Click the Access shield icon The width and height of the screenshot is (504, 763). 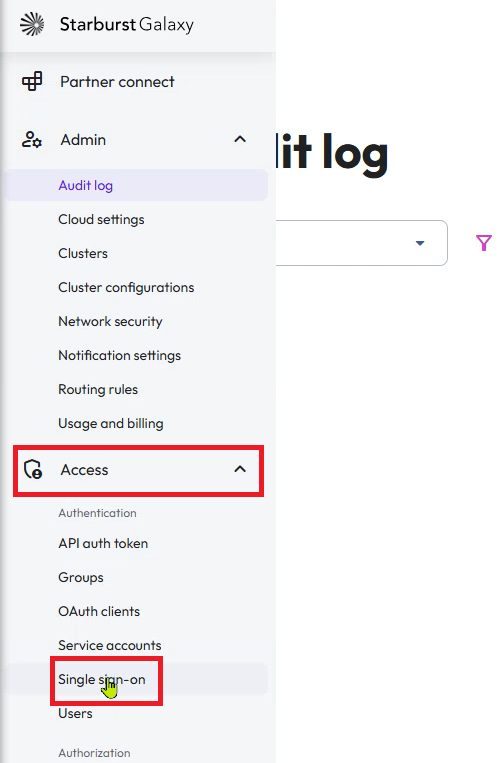click(33, 470)
